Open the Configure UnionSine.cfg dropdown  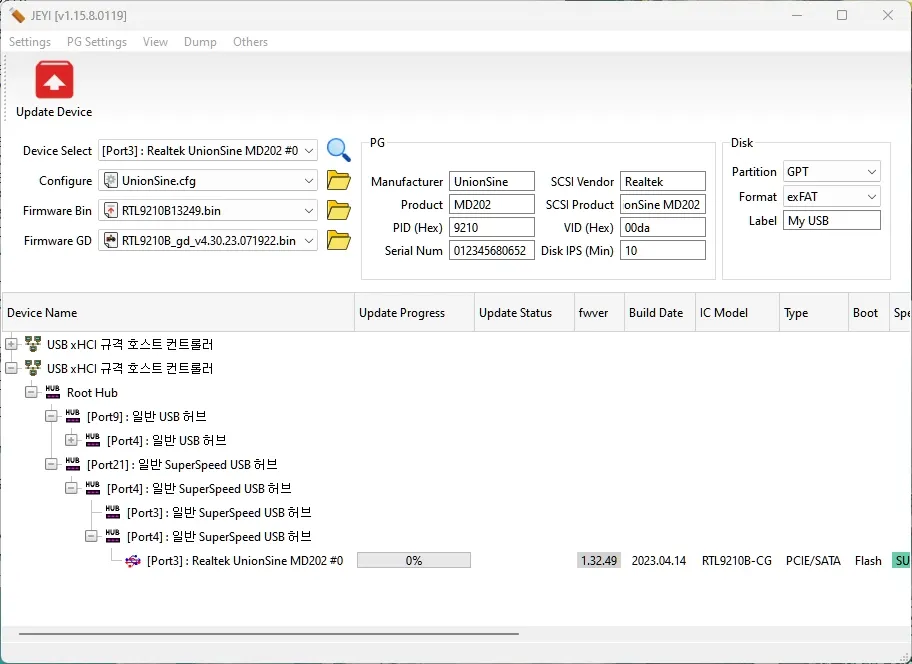pyautogui.click(x=309, y=180)
